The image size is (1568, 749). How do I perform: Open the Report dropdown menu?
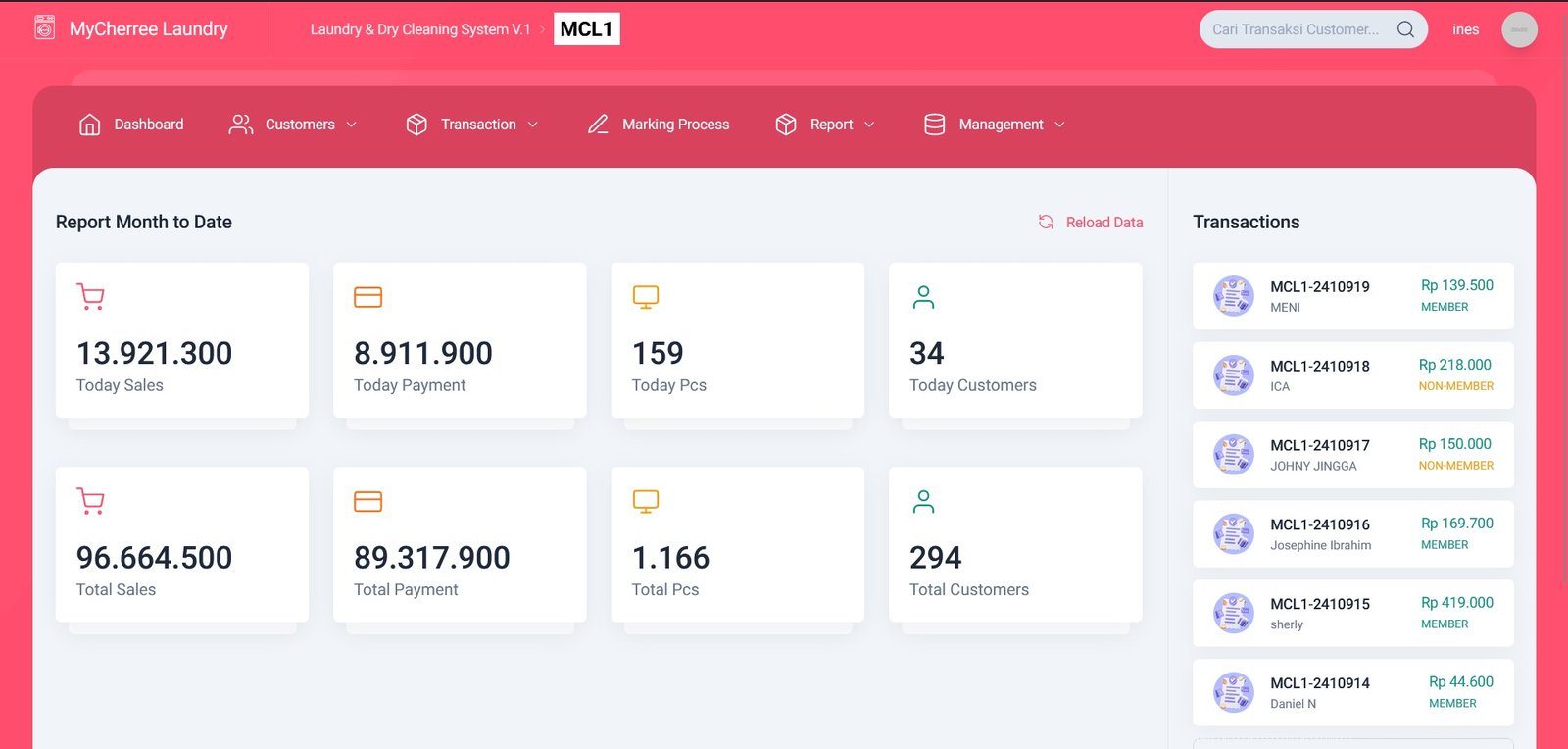(x=825, y=125)
